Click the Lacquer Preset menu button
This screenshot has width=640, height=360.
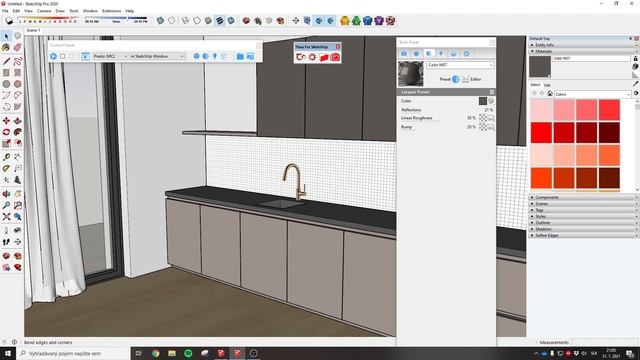pyautogui.click(x=491, y=92)
